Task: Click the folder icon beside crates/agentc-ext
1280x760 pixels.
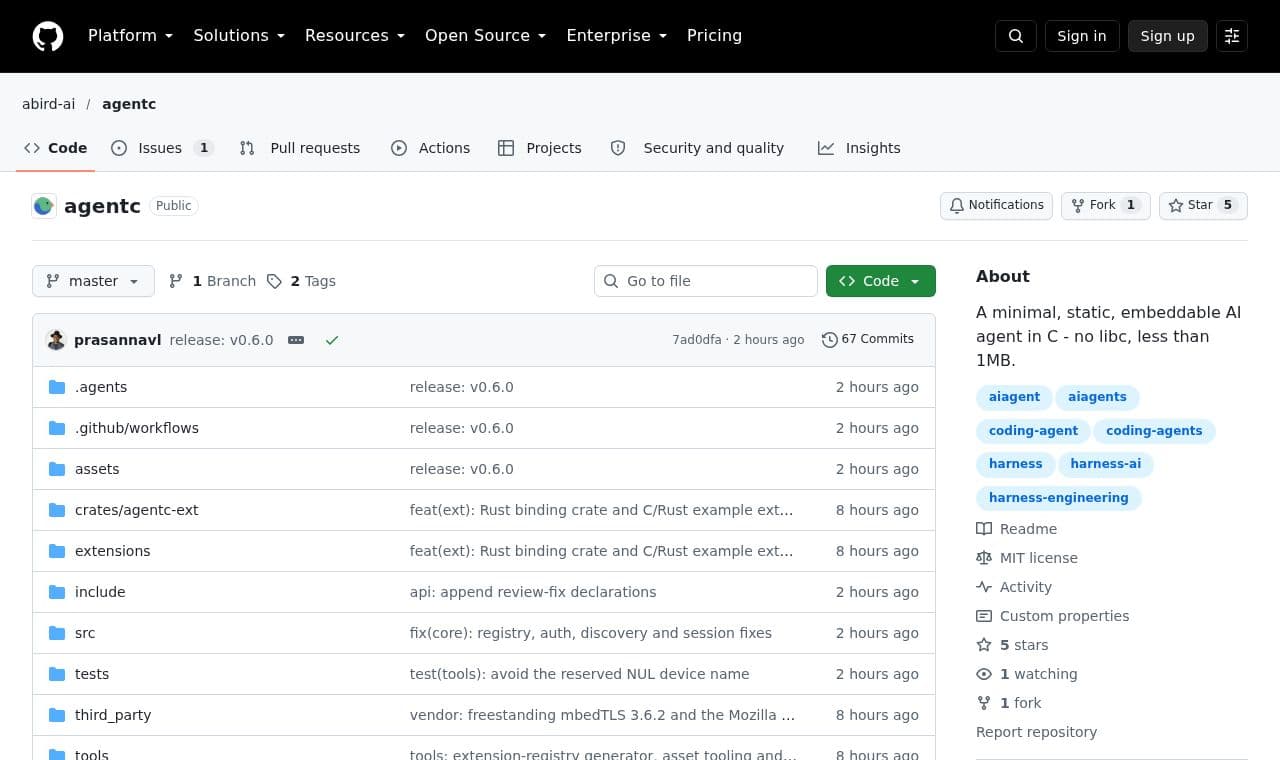Action: (x=57, y=510)
